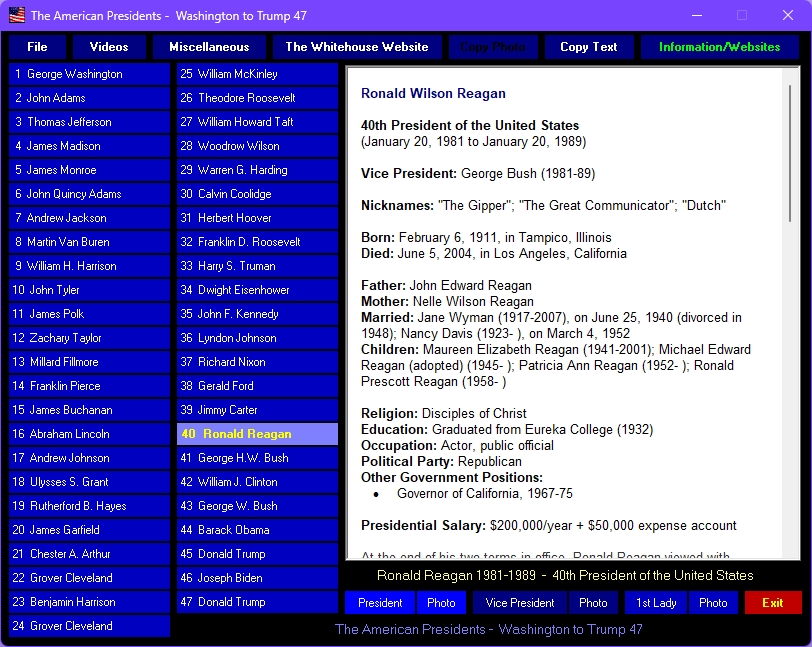The width and height of the screenshot is (812, 647).
Task: Choose 42 William J. Clinton
Action: coord(257,482)
